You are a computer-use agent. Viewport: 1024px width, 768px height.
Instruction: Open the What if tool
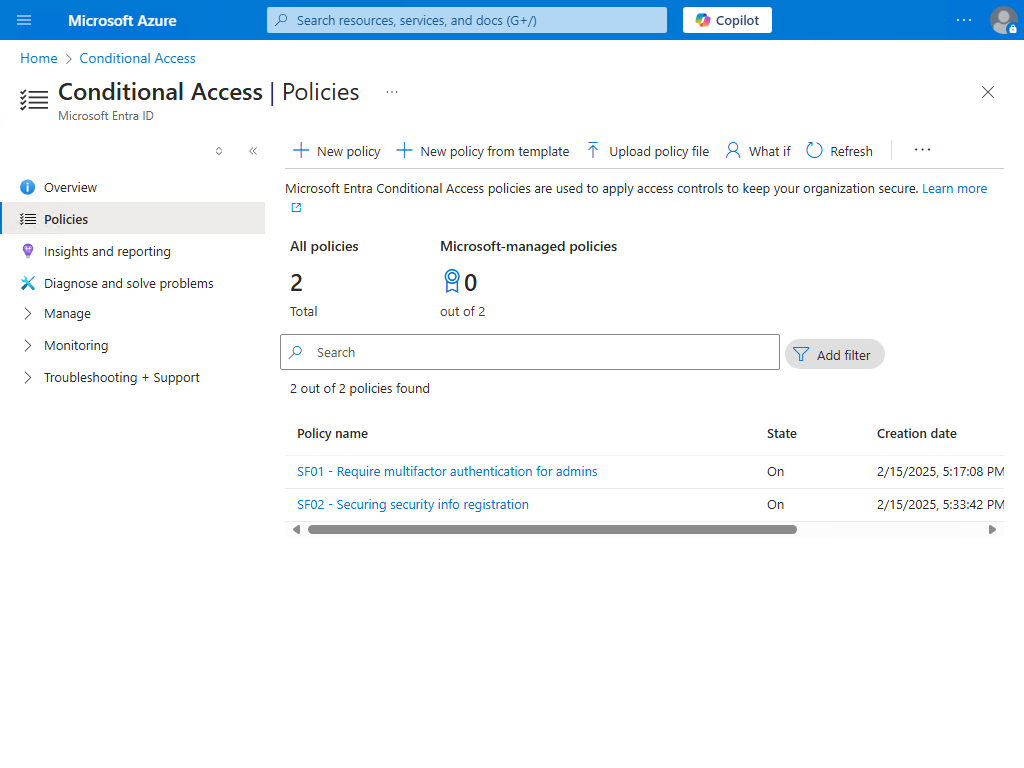tap(758, 151)
